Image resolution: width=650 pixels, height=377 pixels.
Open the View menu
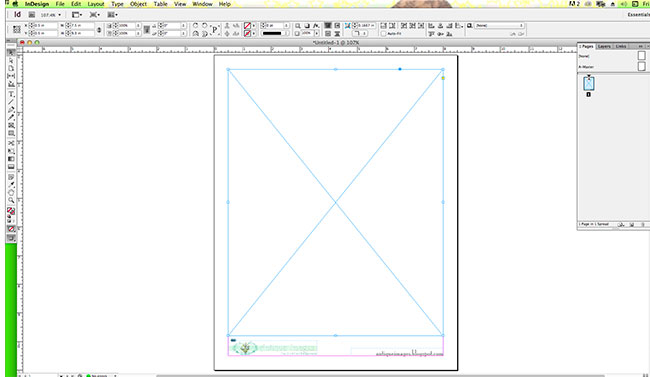click(x=180, y=4)
